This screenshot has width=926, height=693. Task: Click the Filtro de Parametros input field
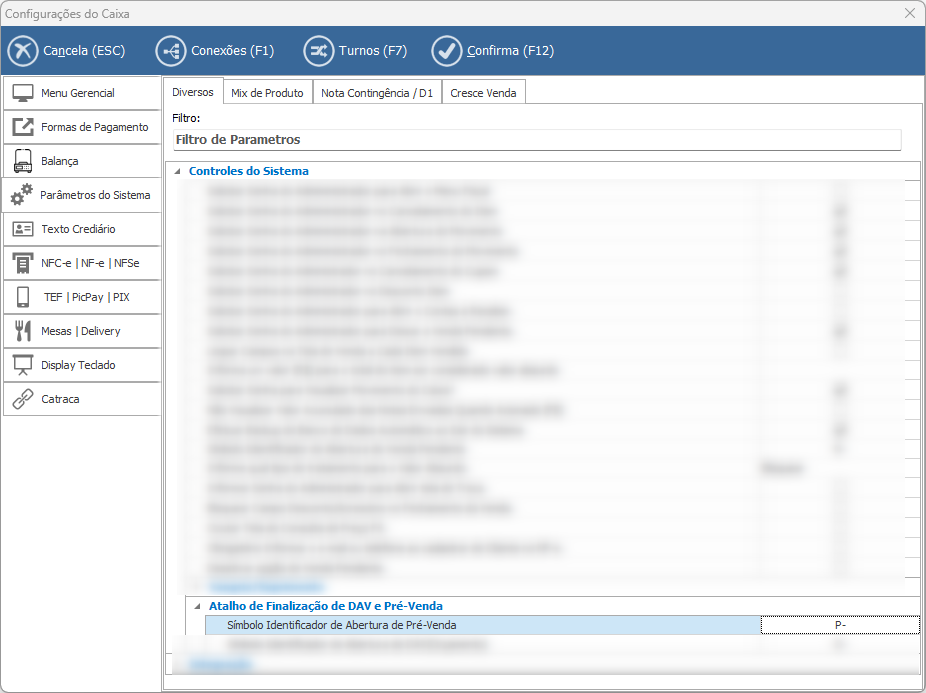(536, 140)
